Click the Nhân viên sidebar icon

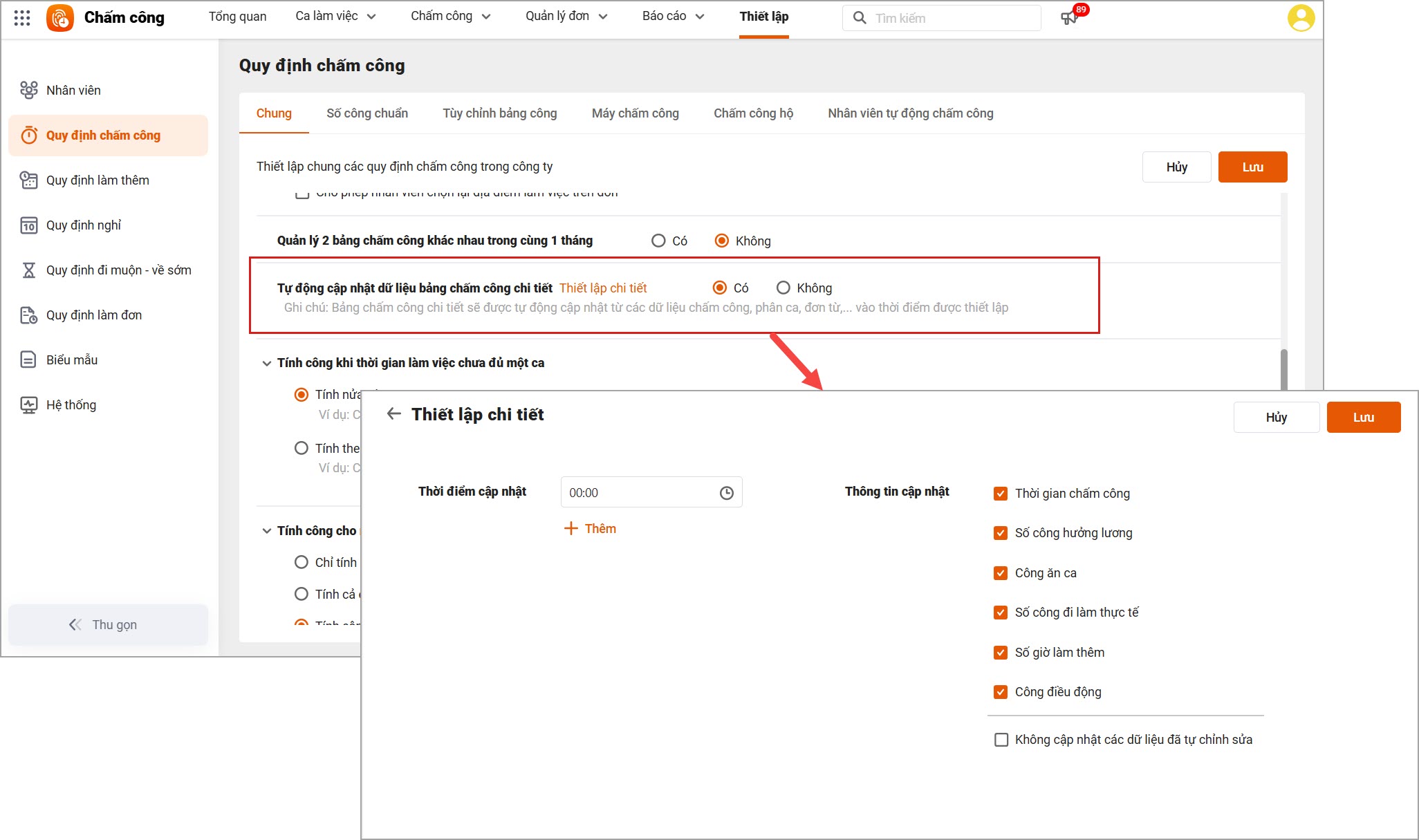click(28, 90)
